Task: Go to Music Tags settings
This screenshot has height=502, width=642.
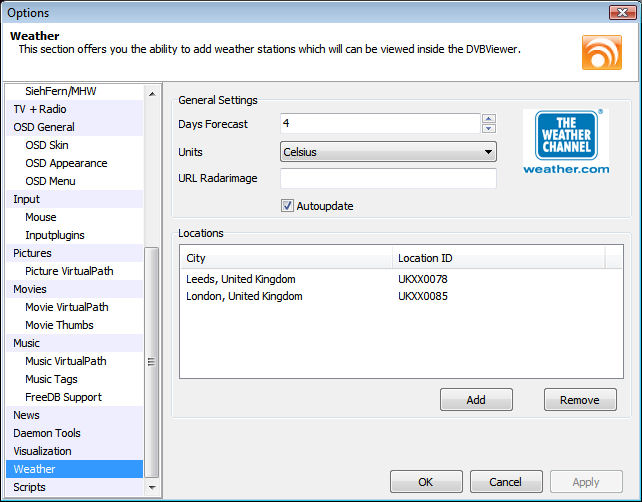Action: click(51, 379)
